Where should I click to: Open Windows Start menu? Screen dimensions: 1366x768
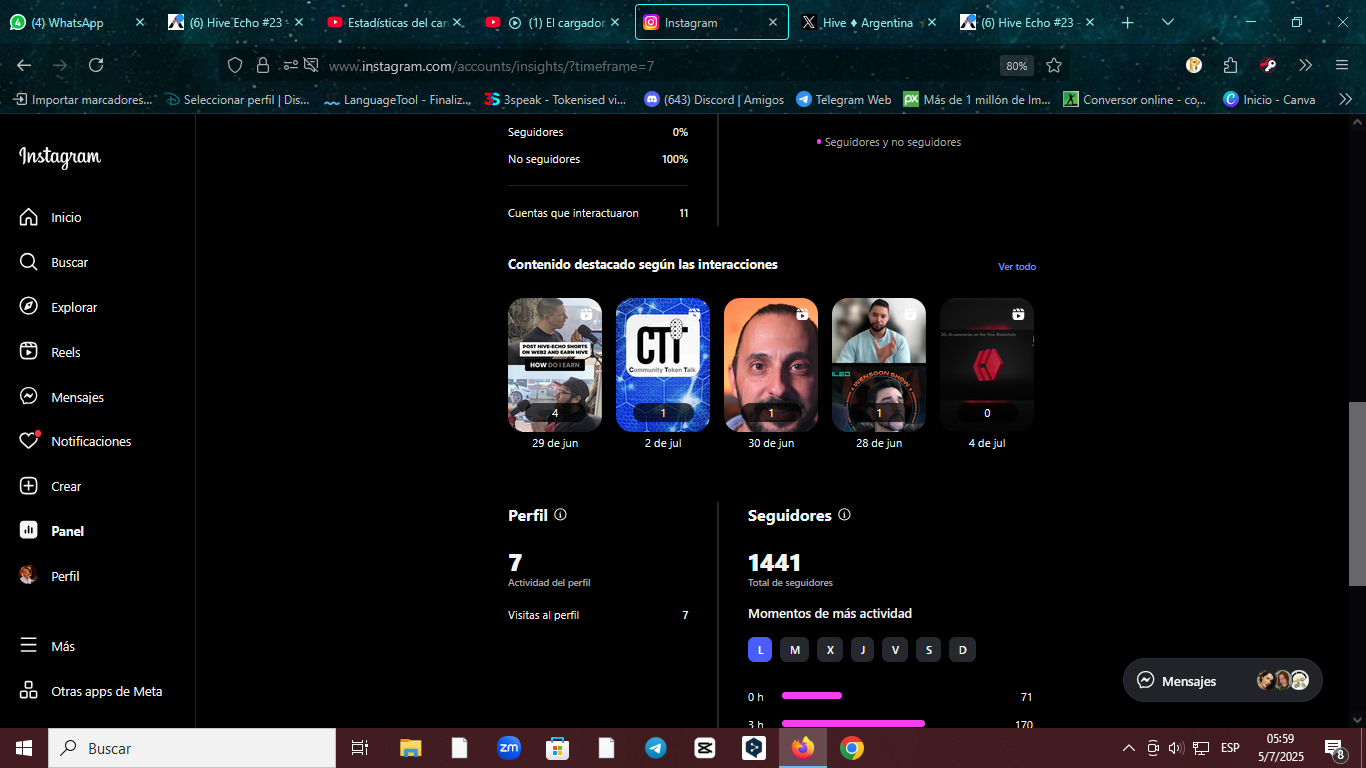click(x=24, y=748)
